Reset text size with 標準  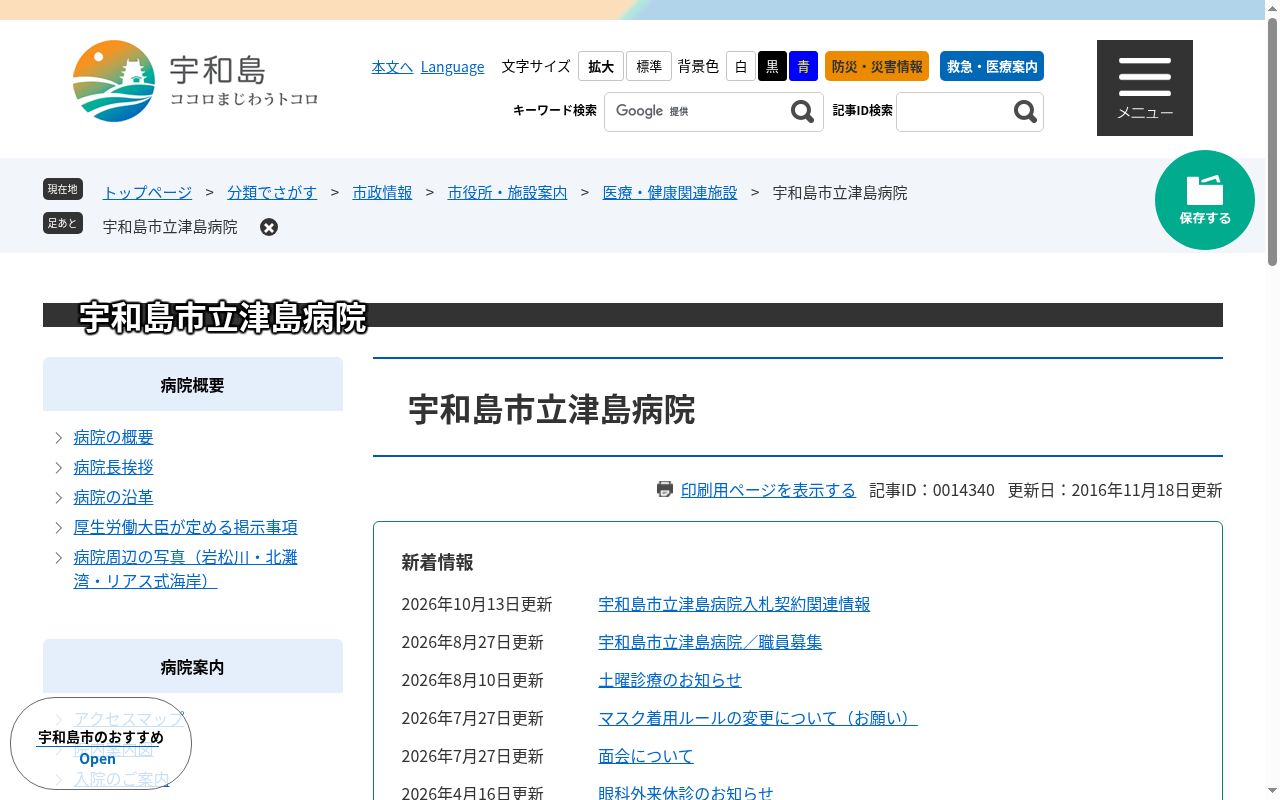[649, 67]
